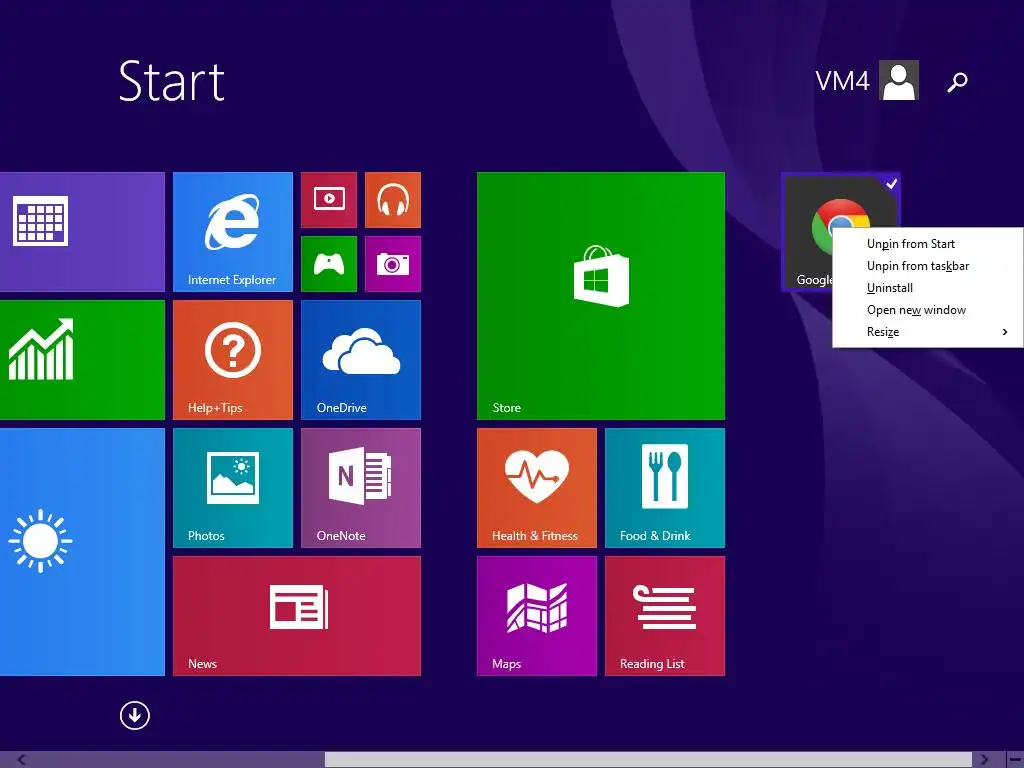
Task: Open the Food & Drink tile
Action: [665, 488]
